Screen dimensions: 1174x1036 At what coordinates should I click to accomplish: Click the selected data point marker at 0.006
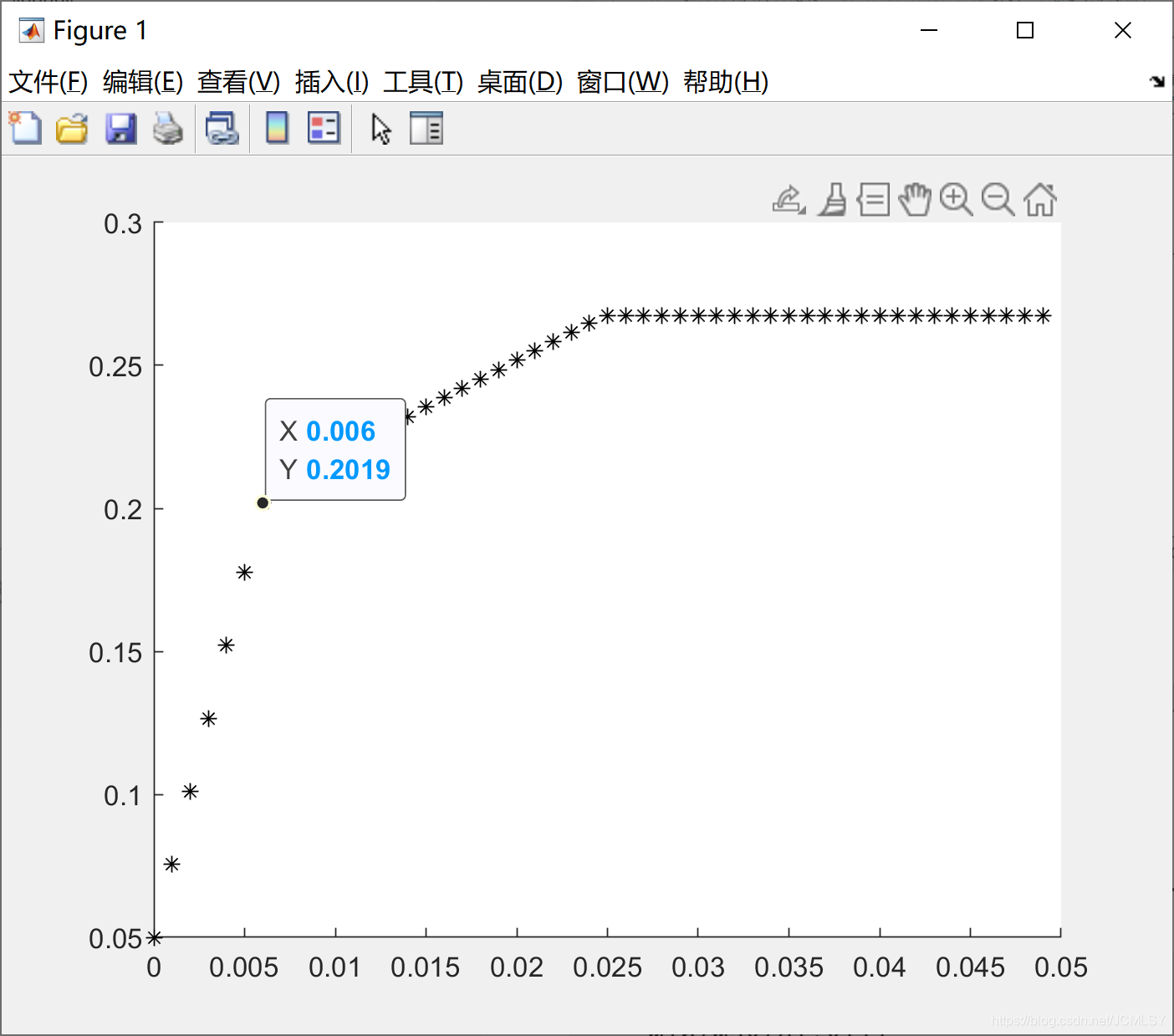coord(263,503)
